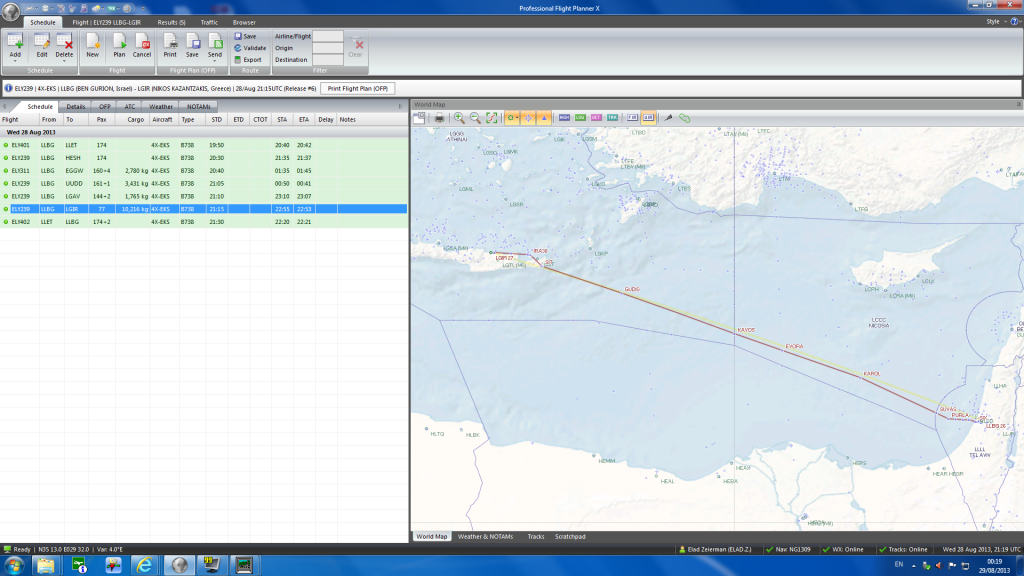Open the Weather & NOTAMs bottom tab
This screenshot has width=1024, height=576.
tap(485, 537)
